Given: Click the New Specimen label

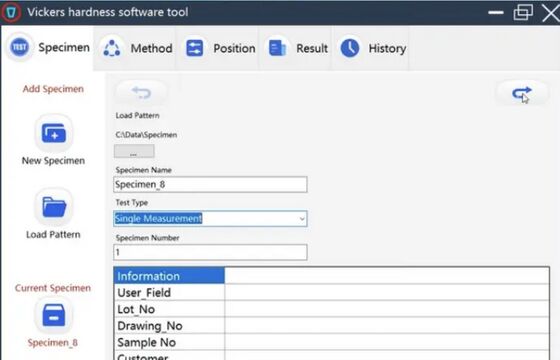Looking at the screenshot, I should (53, 161).
